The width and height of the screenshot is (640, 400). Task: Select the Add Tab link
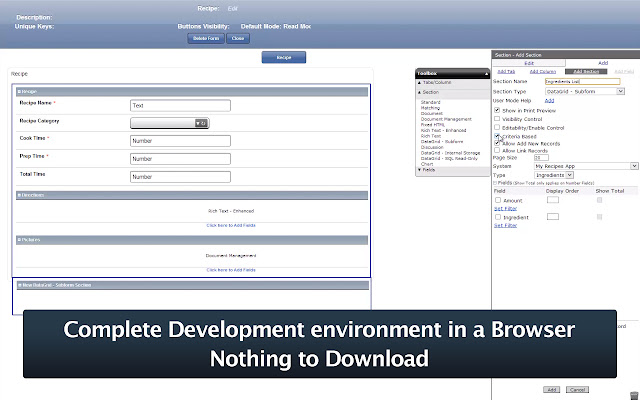click(506, 71)
